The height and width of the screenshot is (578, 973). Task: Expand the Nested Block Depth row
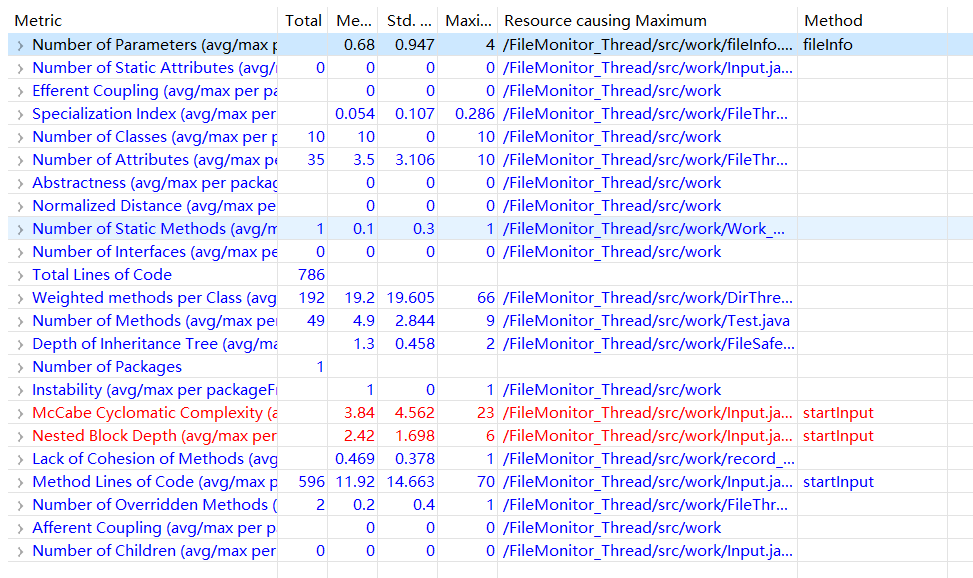(x=20, y=436)
